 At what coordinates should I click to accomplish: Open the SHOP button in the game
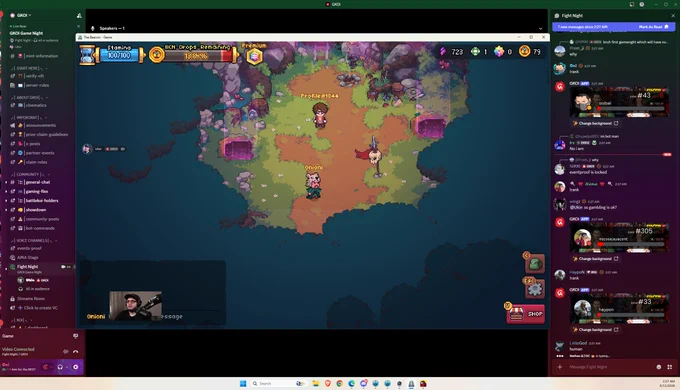(x=525, y=313)
